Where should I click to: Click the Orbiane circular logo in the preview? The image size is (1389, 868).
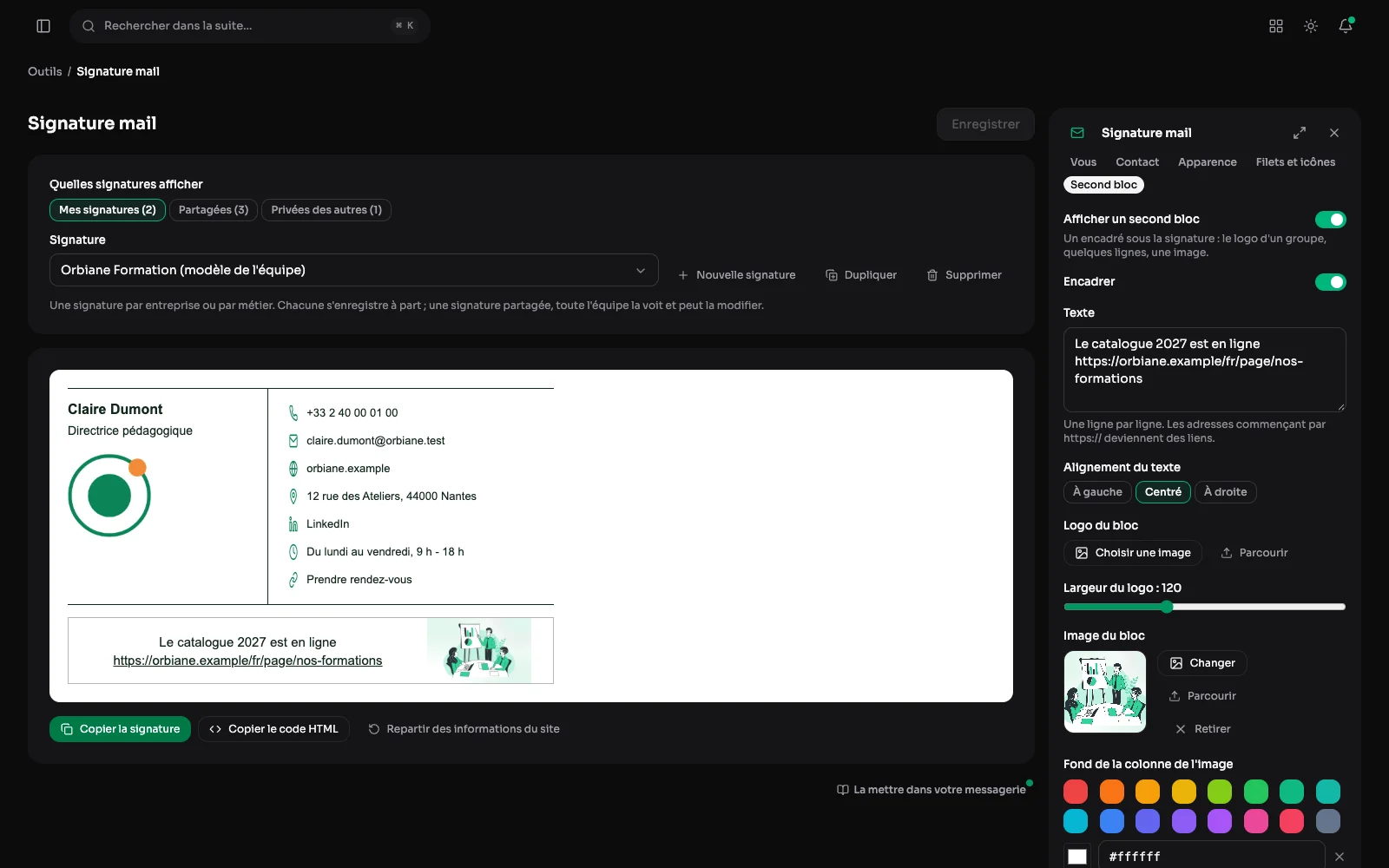[109, 495]
